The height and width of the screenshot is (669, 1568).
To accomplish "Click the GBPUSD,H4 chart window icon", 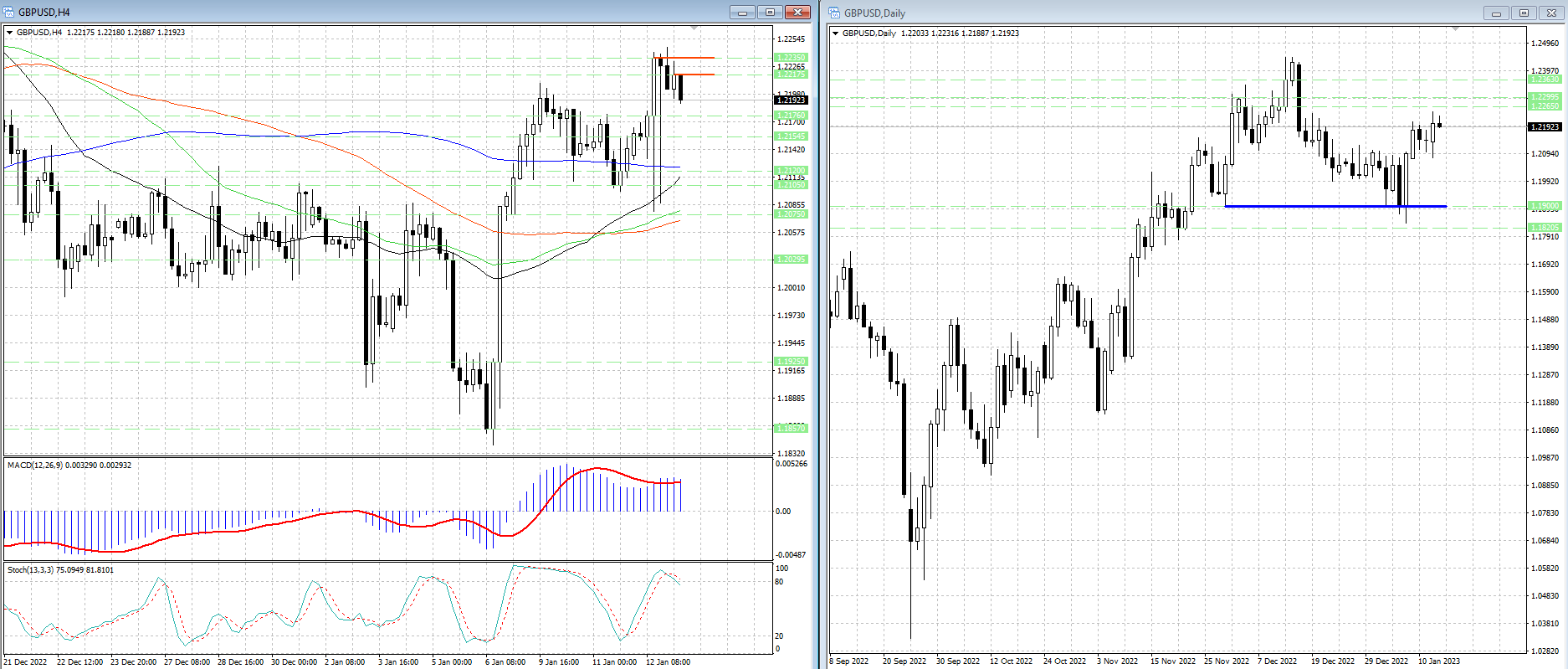I will tap(9, 12).
